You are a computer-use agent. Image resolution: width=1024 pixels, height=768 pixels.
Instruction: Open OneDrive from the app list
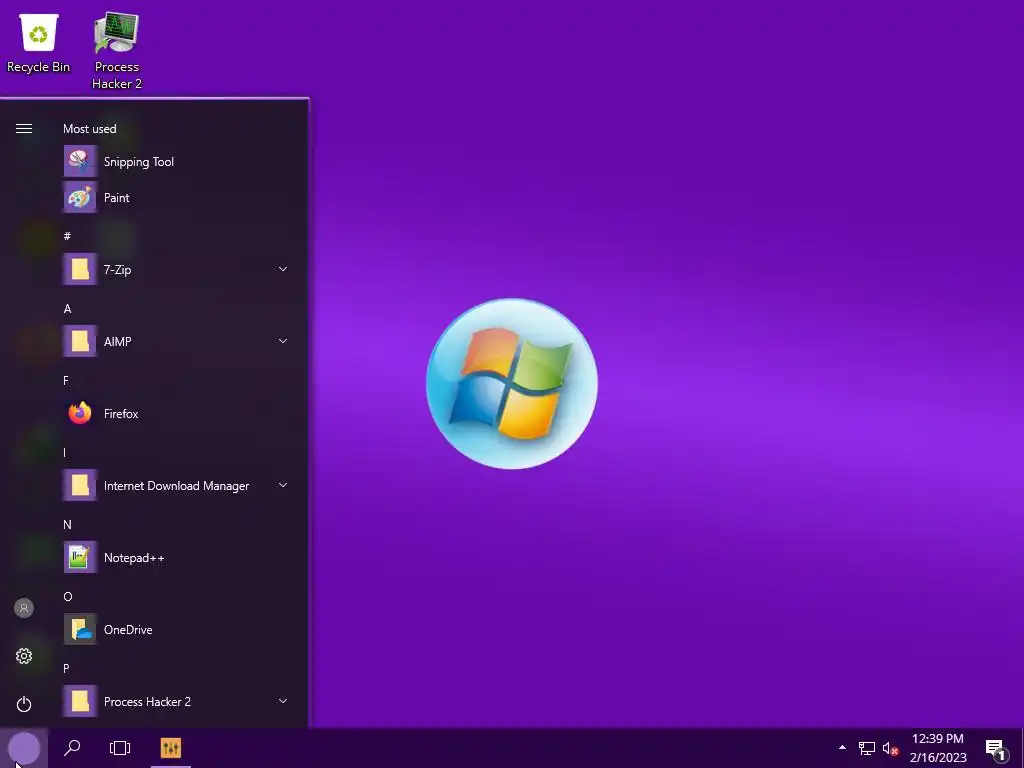point(176,630)
